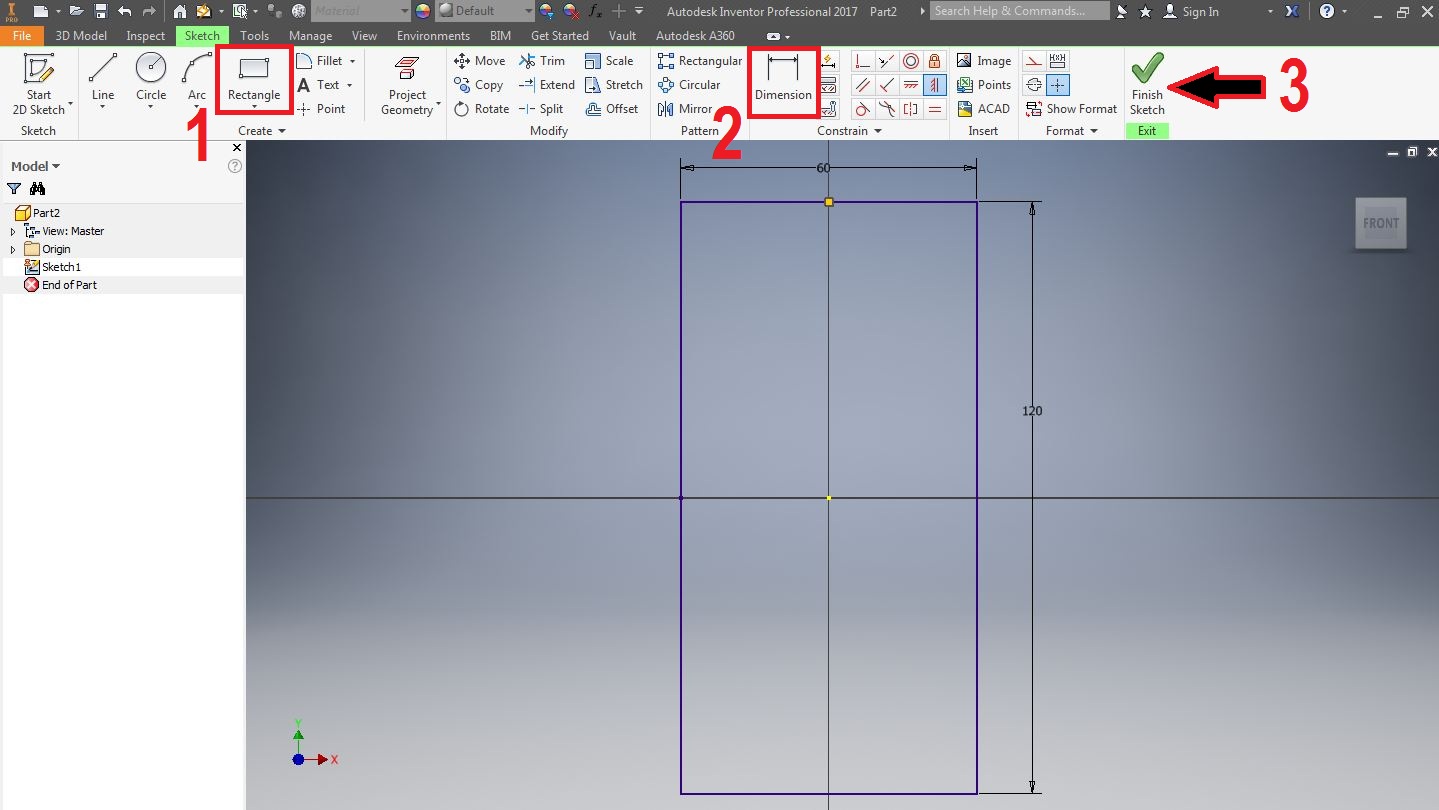1439x810 pixels.
Task: Insert an Image into the sketch
Action: (984, 60)
